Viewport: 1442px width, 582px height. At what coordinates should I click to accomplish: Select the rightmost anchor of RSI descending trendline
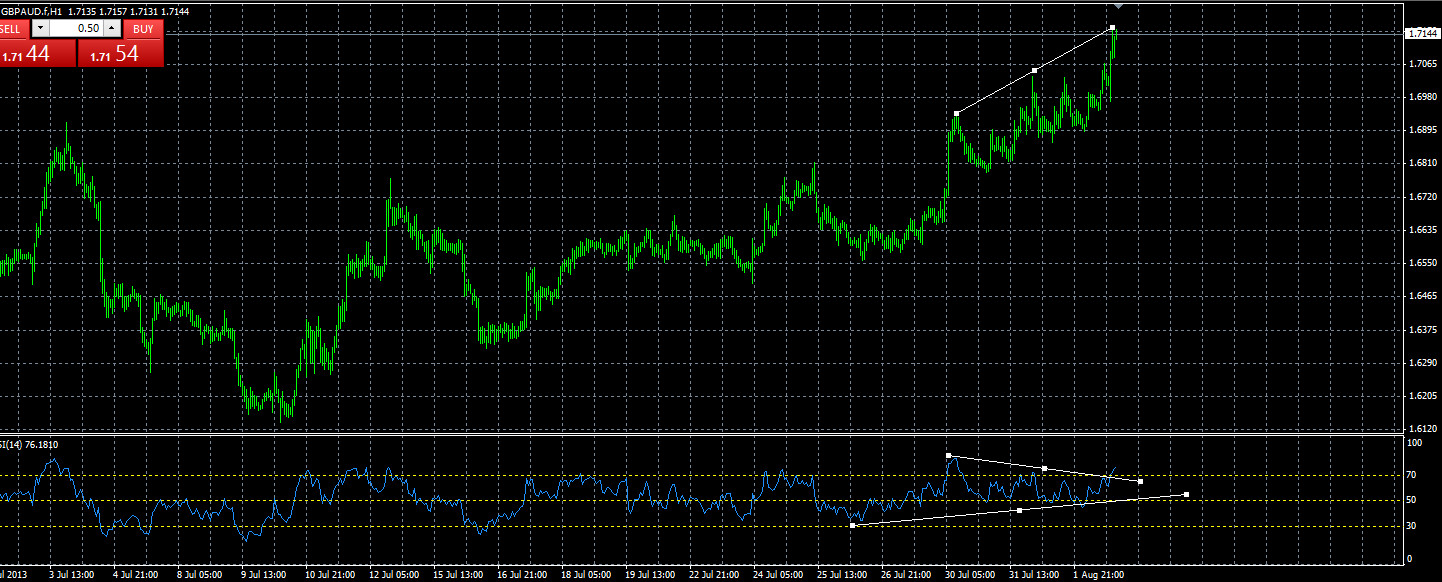click(1141, 481)
